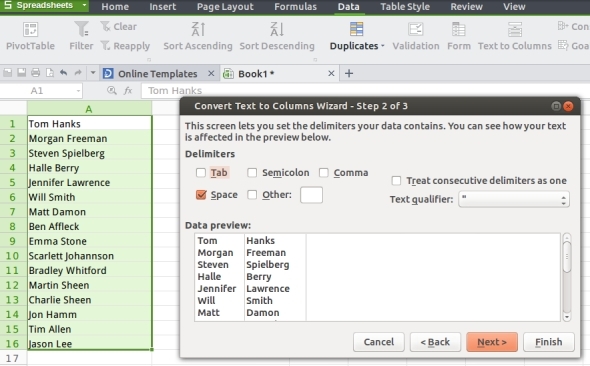
Task: Click the Data preview scrollbar thumb
Action: 567,257
